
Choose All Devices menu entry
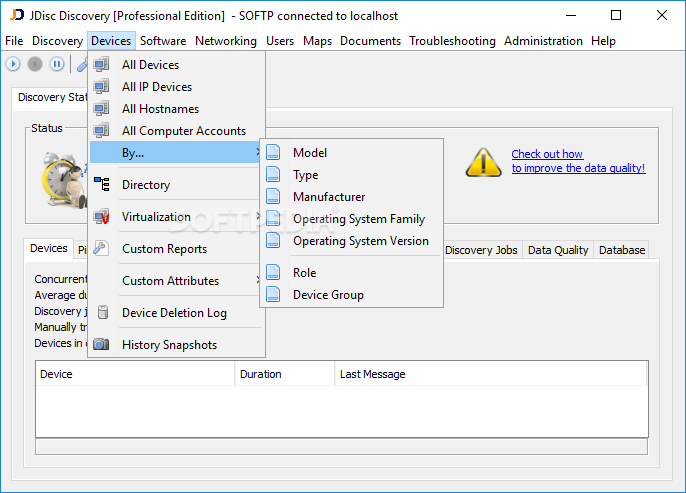tap(176, 65)
